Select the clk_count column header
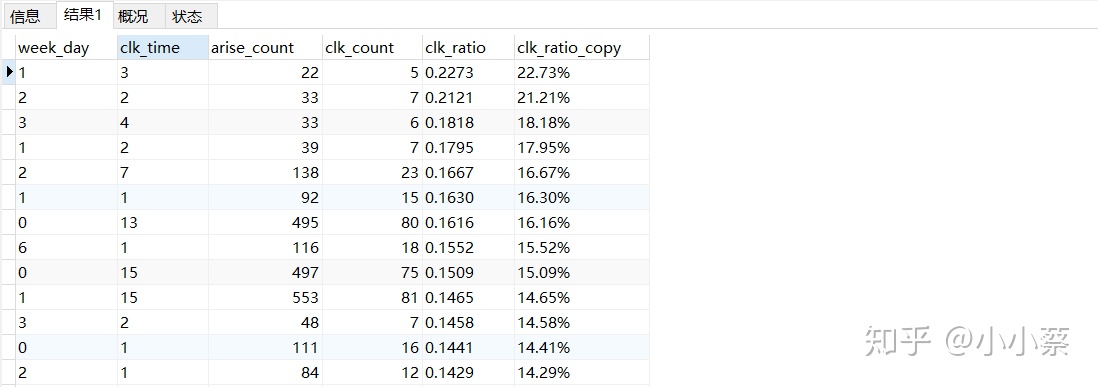 click(372, 48)
